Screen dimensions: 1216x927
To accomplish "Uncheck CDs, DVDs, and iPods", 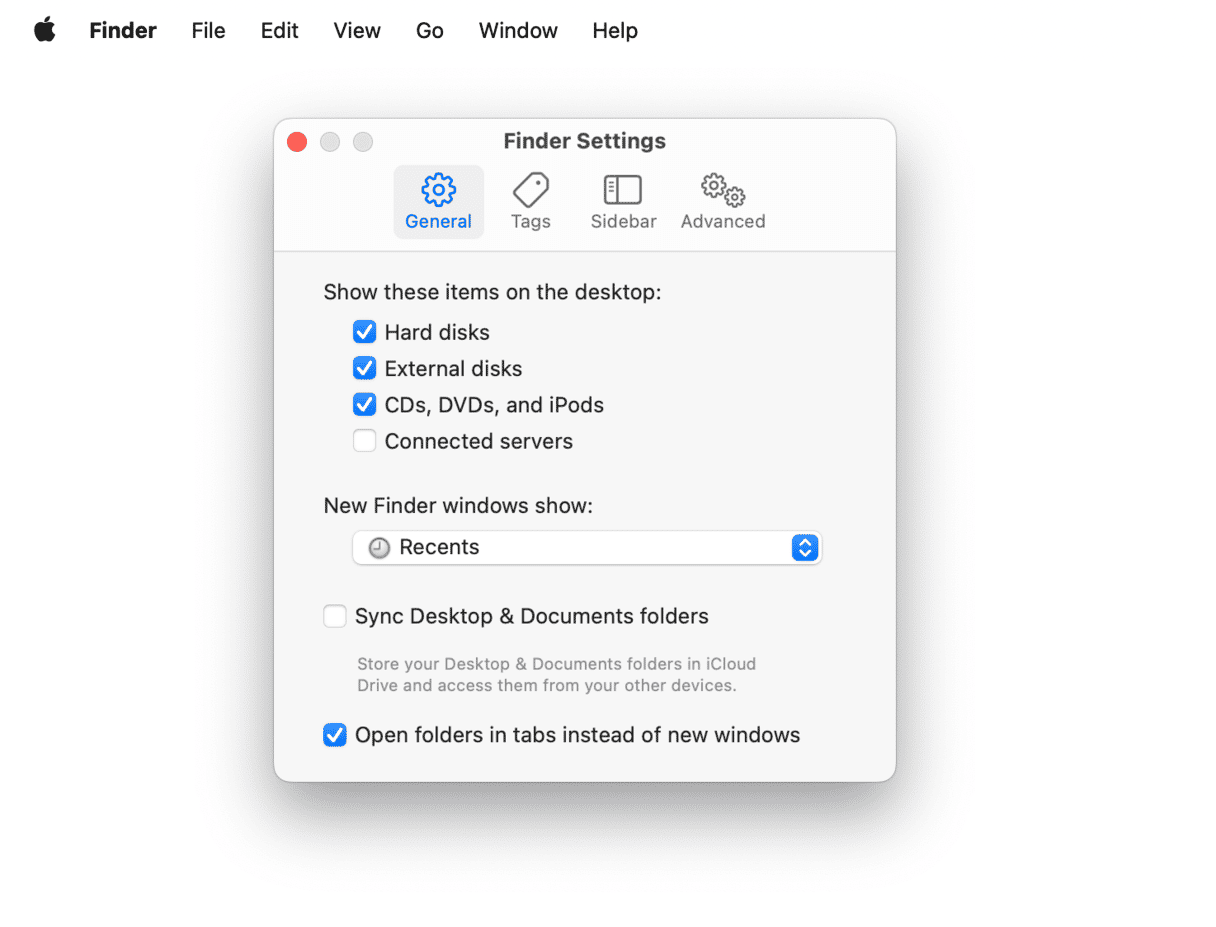I will [x=365, y=405].
